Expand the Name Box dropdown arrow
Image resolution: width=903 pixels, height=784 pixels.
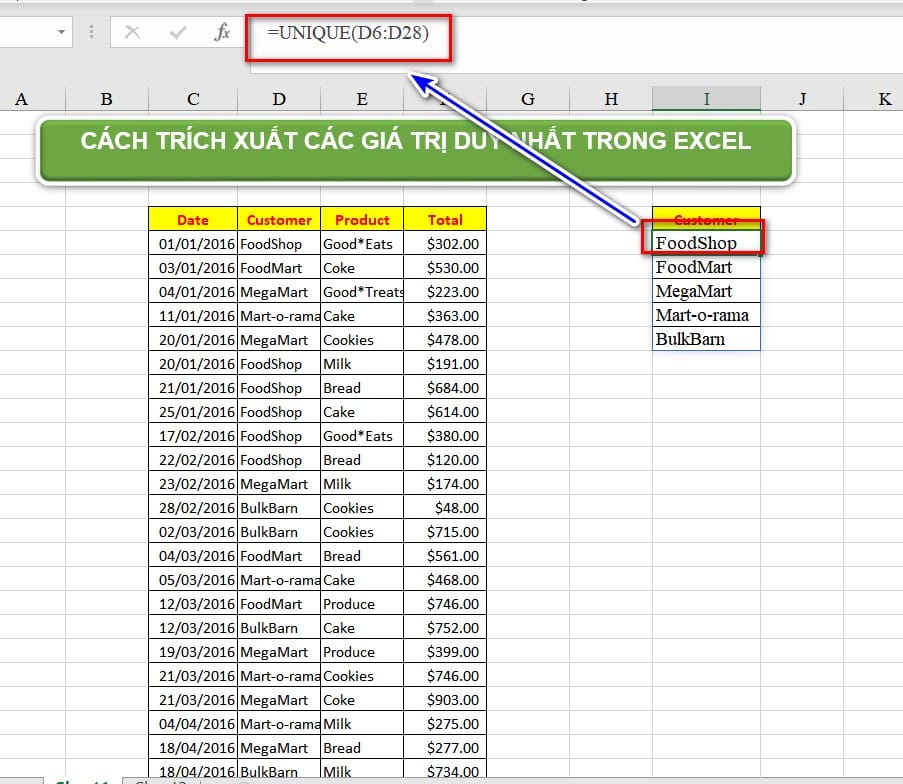pos(62,33)
